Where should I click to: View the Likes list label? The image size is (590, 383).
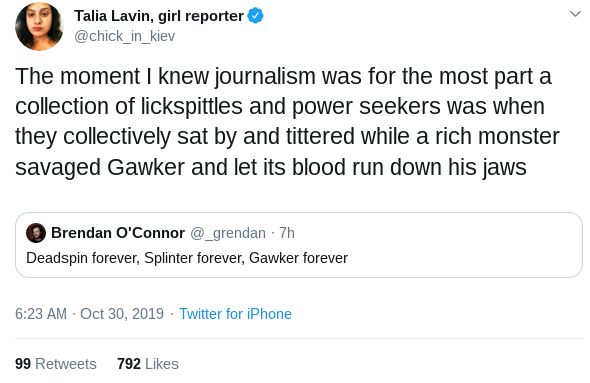[162, 364]
